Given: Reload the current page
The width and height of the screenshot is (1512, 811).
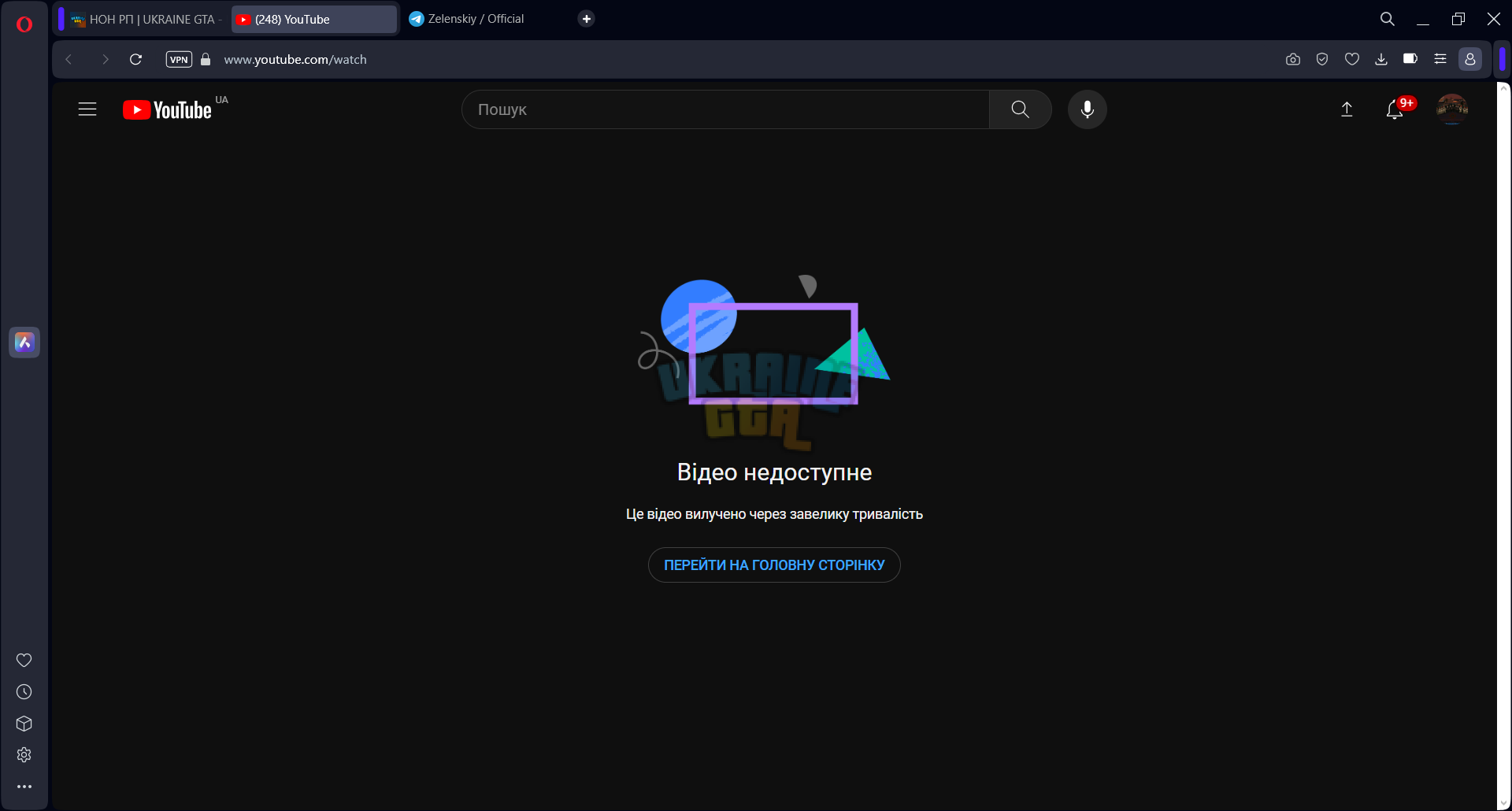Looking at the screenshot, I should click(135, 59).
